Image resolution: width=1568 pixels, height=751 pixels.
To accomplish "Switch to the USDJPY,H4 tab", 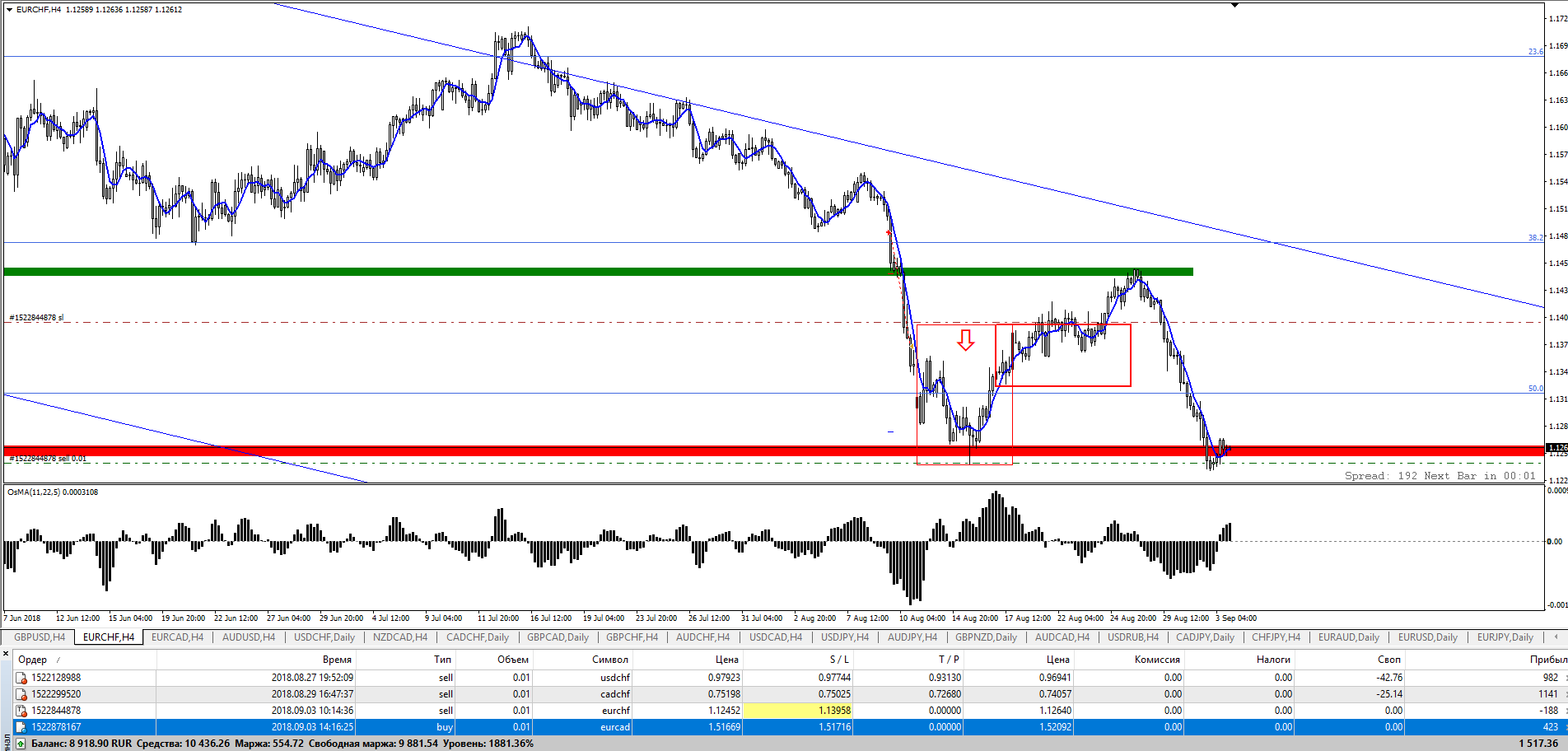I will [x=846, y=637].
